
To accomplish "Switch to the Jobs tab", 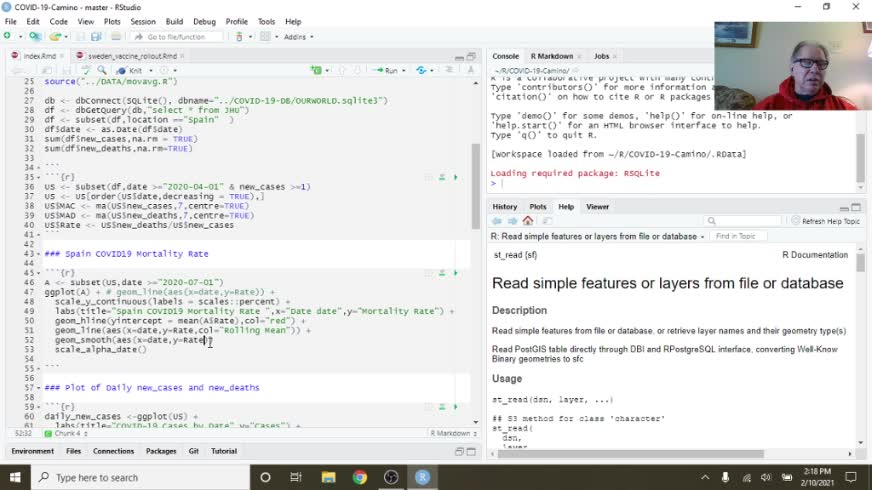I will coord(601,56).
